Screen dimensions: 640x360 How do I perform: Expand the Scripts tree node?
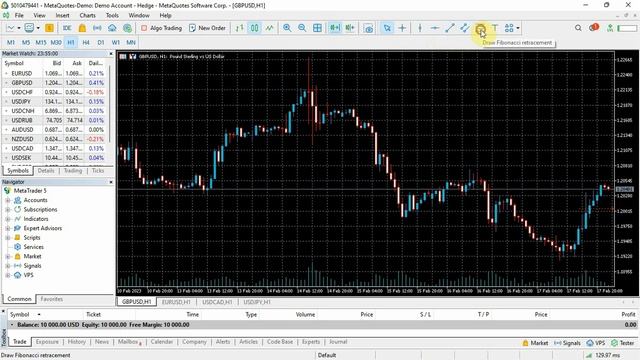point(7,238)
